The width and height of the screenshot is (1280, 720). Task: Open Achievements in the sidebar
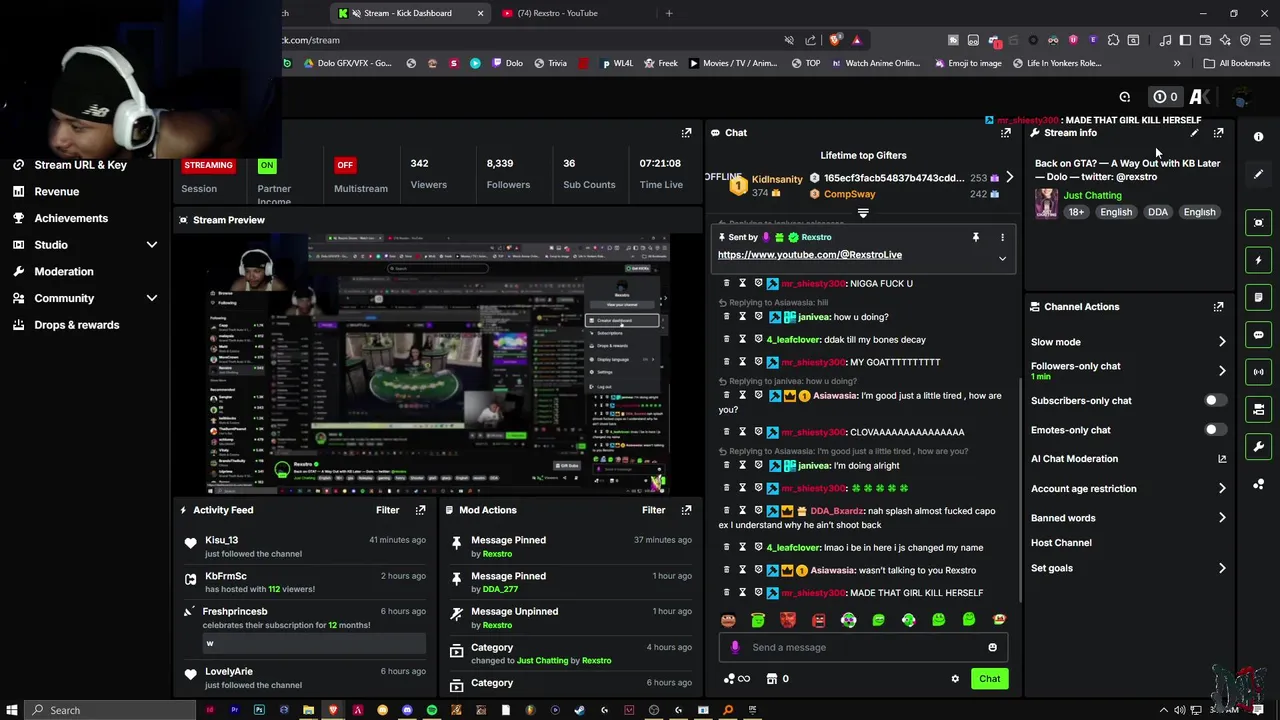pyautogui.click(x=70, y=218)
